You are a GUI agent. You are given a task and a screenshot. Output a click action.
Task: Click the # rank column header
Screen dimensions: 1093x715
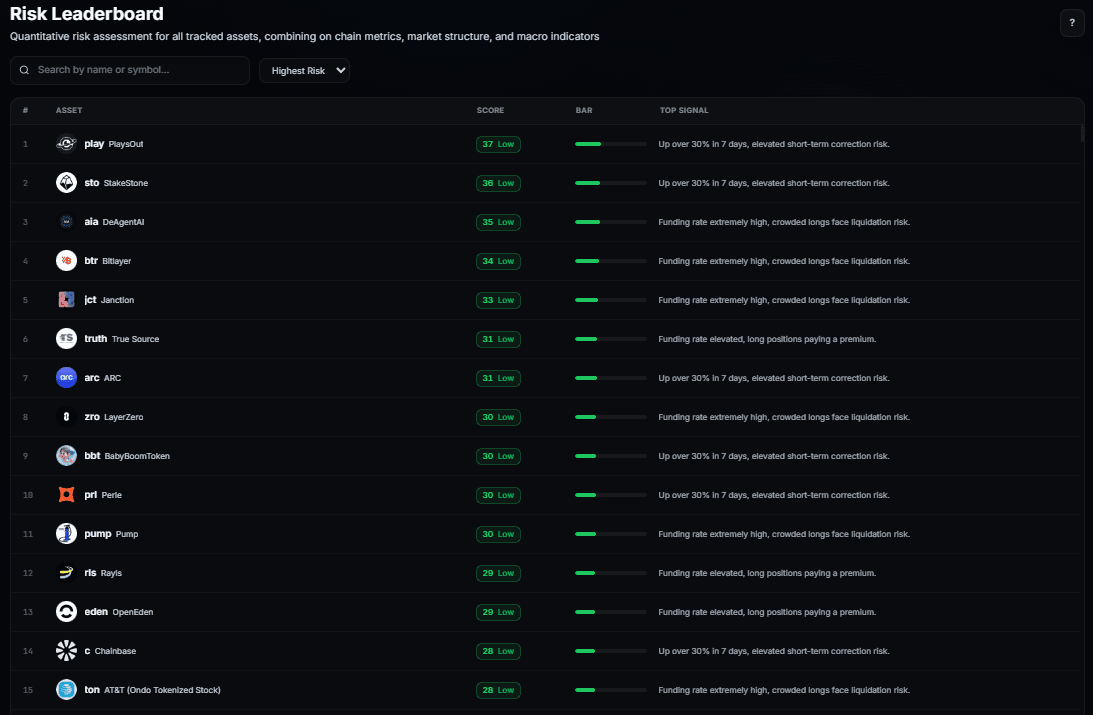pos(25,110)
